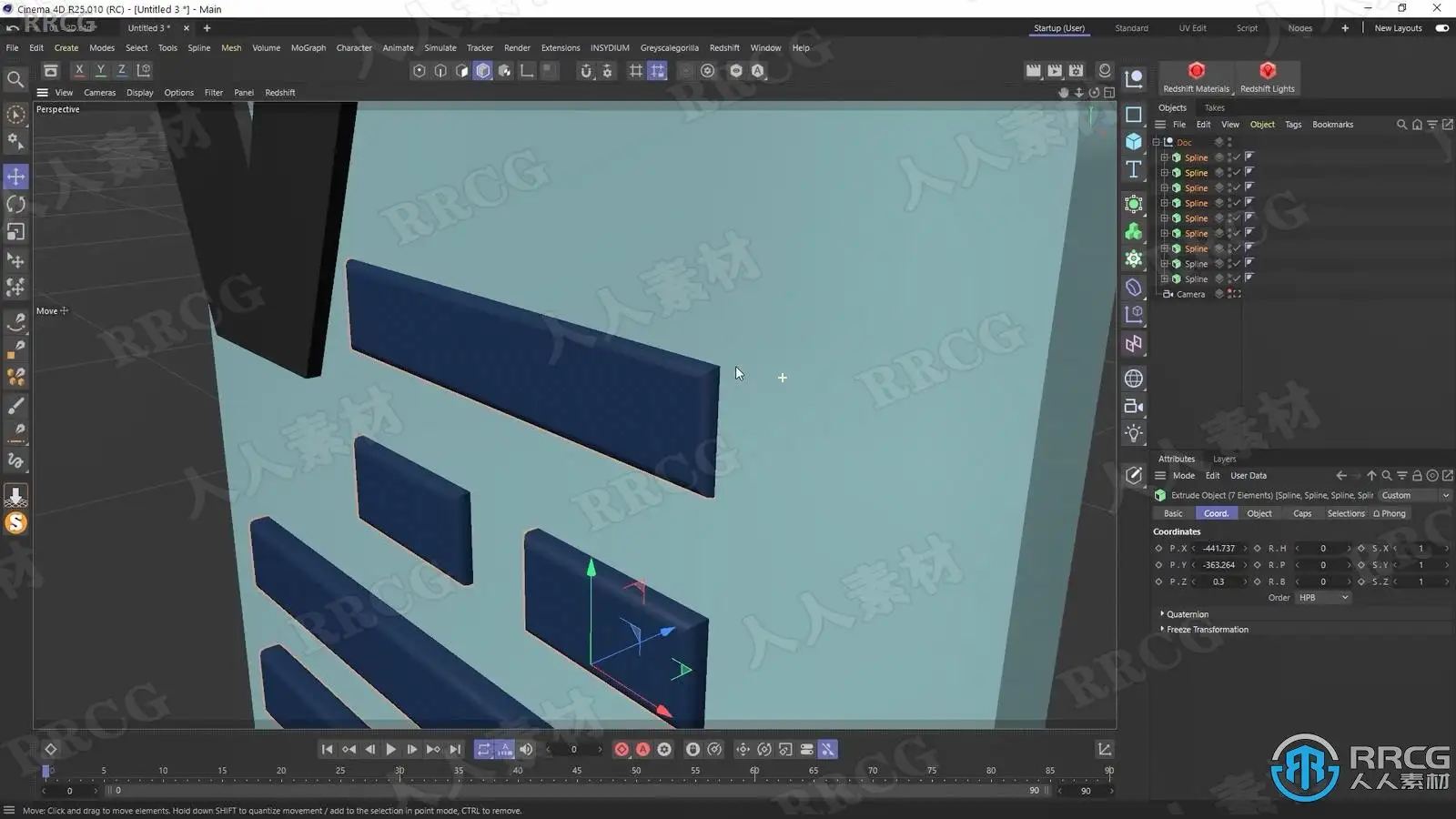The image size is (1456, 819).
Task: Switch to the Layers tab in Attributes panel
Action: pos(1224,460)
